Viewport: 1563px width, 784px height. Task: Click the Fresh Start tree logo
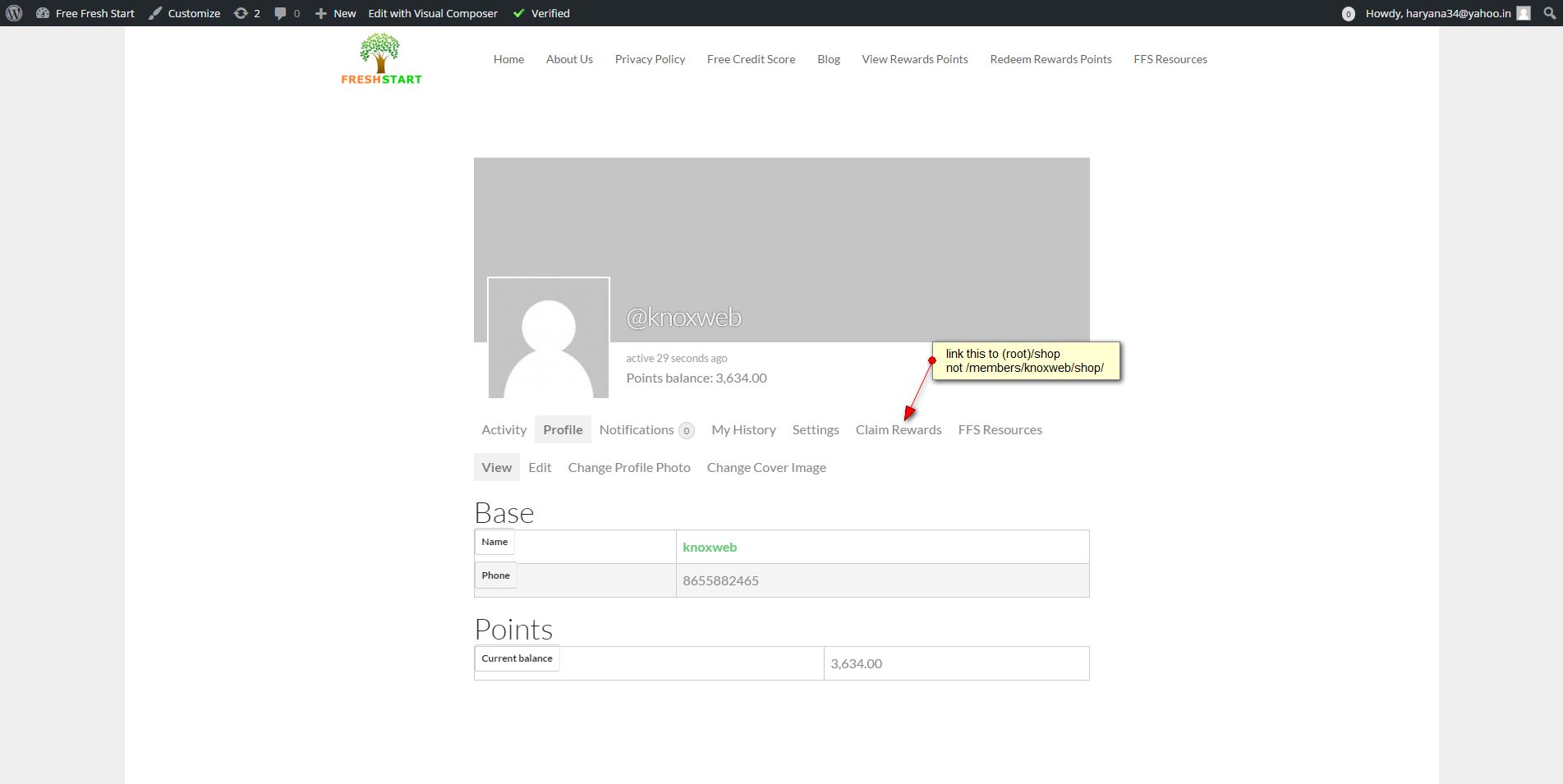click(381, 59)
